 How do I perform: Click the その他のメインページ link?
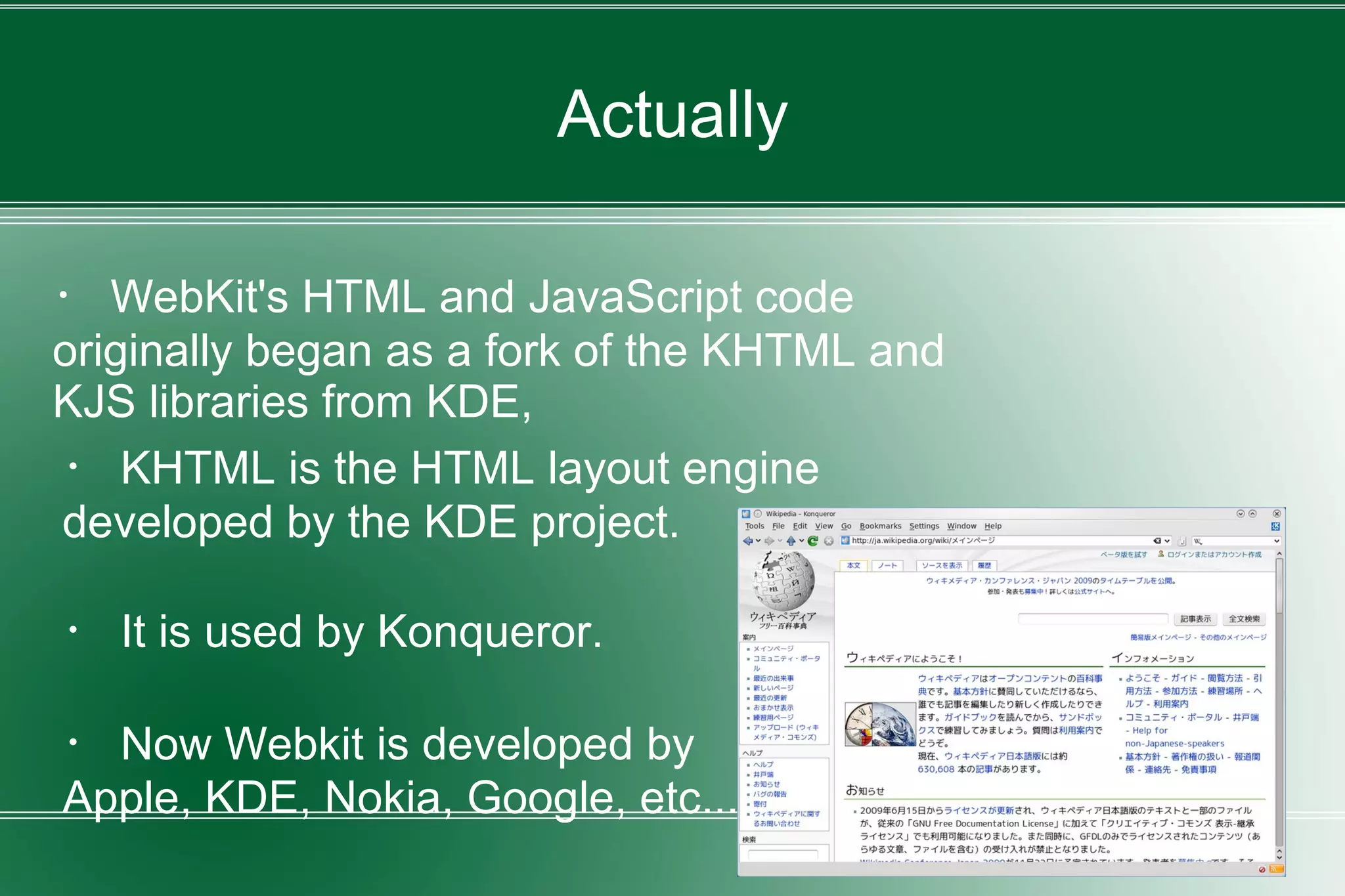tap(1233, 637)
